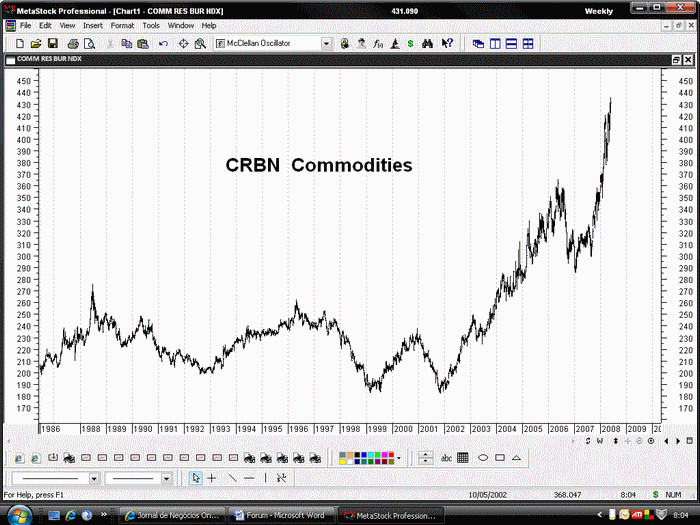Click the ATI tray icon
This screenshot has height=525, width=700.
click(x=637, y=515)
